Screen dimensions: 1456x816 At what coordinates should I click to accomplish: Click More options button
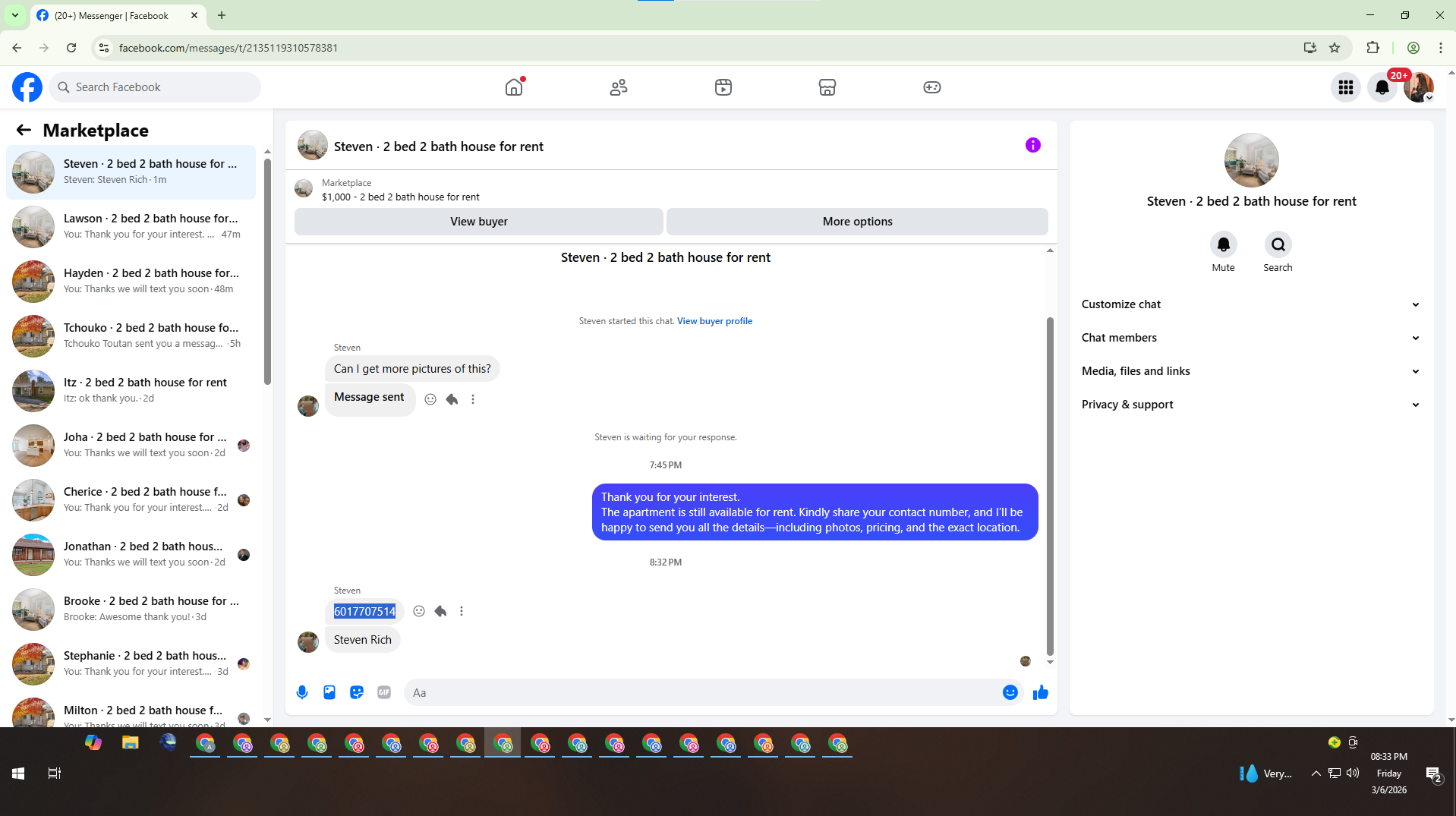(x=858, y=222)
